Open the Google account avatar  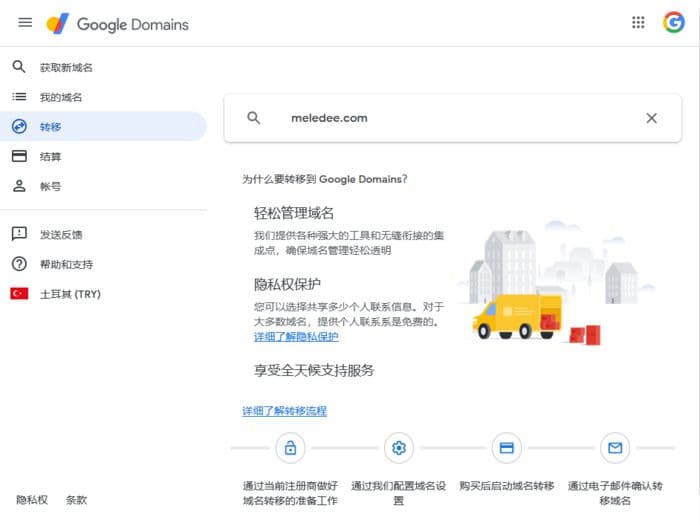(x=674, y=22)
